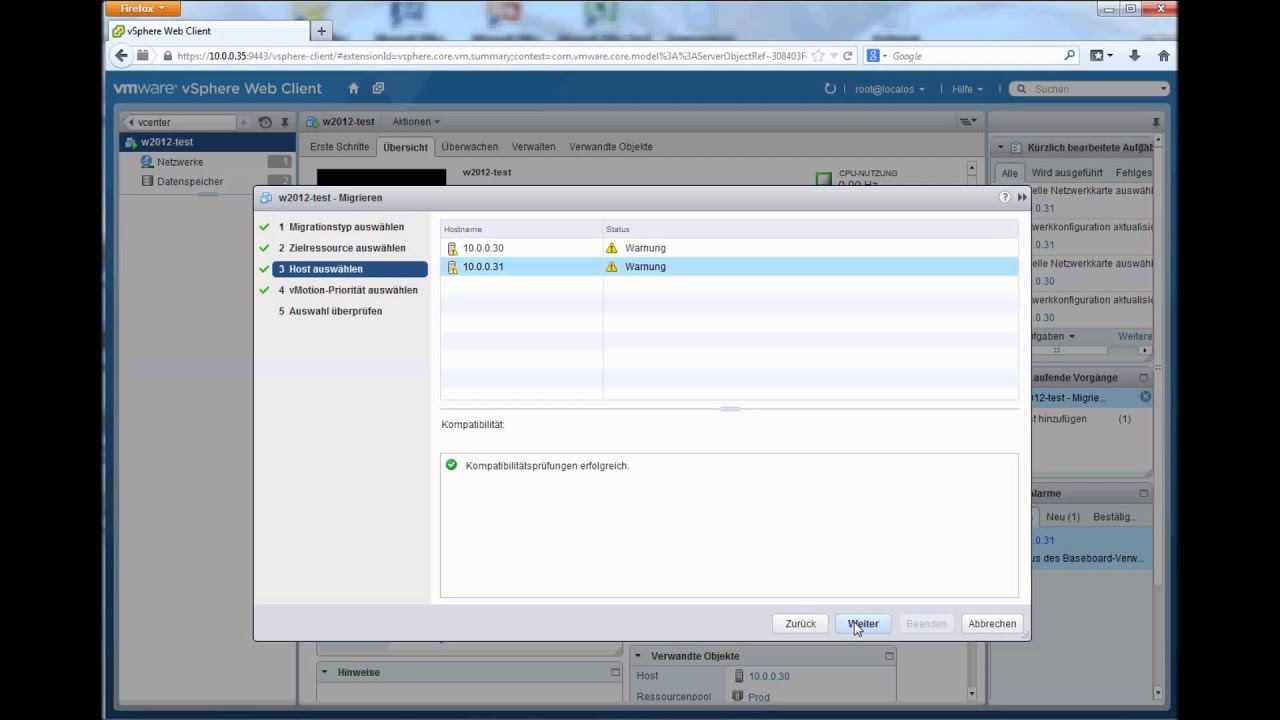Click the green compatibility success icon
Viewport: 1280px width, 720px height.
click(451, 465)
